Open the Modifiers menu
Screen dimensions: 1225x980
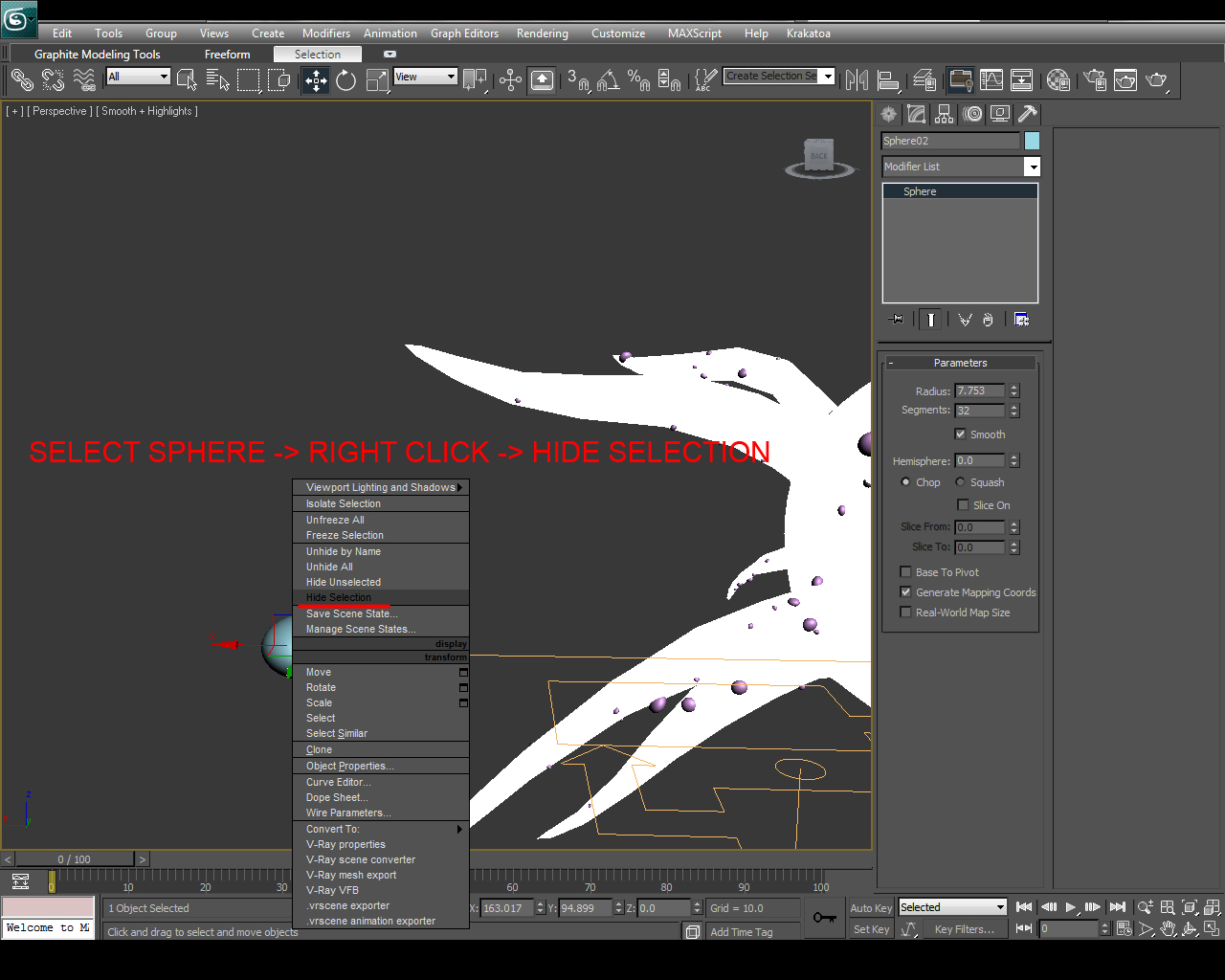[326, 33]
